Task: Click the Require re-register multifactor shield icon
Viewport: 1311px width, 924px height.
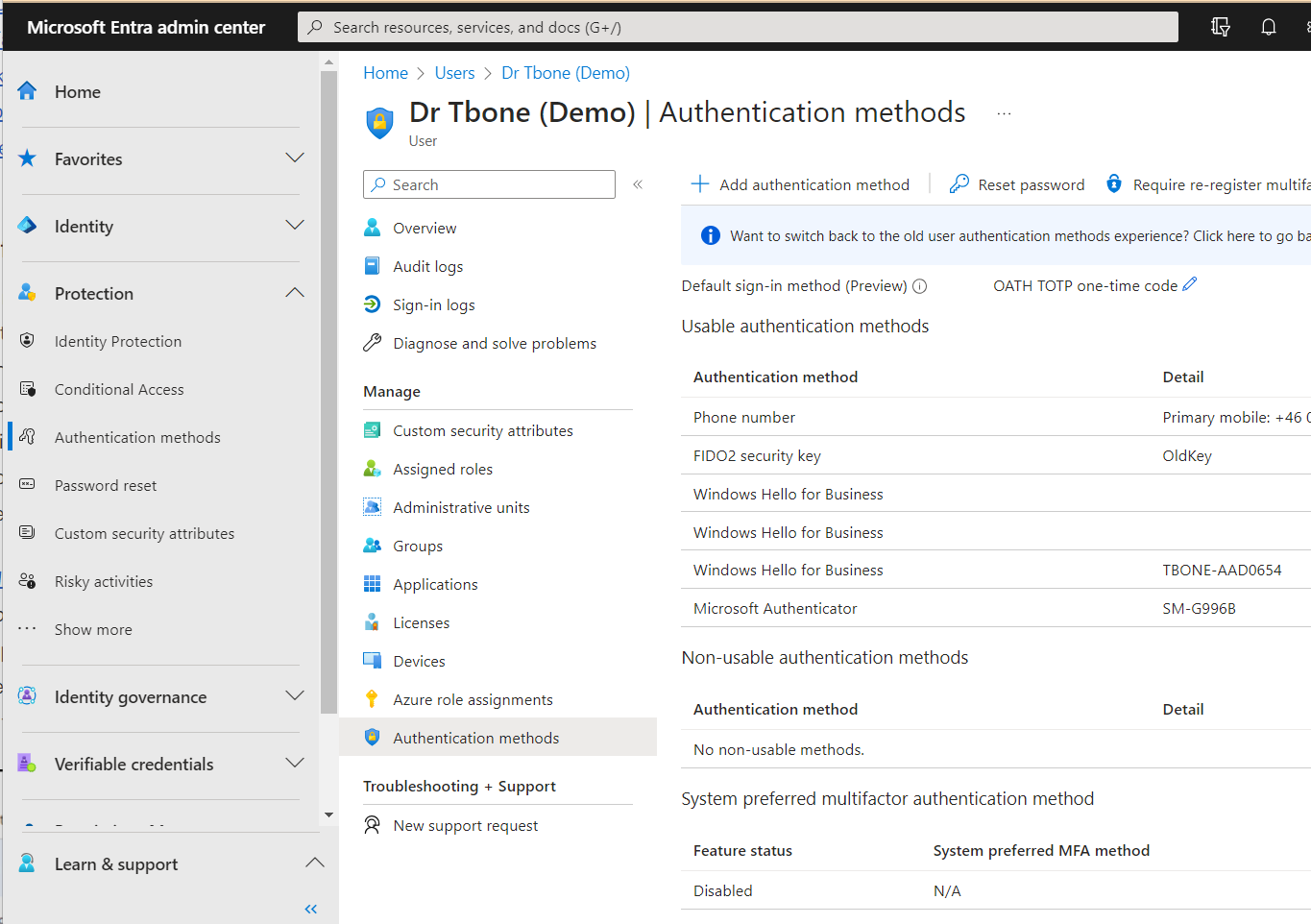Action: [x=1114, y=183]
